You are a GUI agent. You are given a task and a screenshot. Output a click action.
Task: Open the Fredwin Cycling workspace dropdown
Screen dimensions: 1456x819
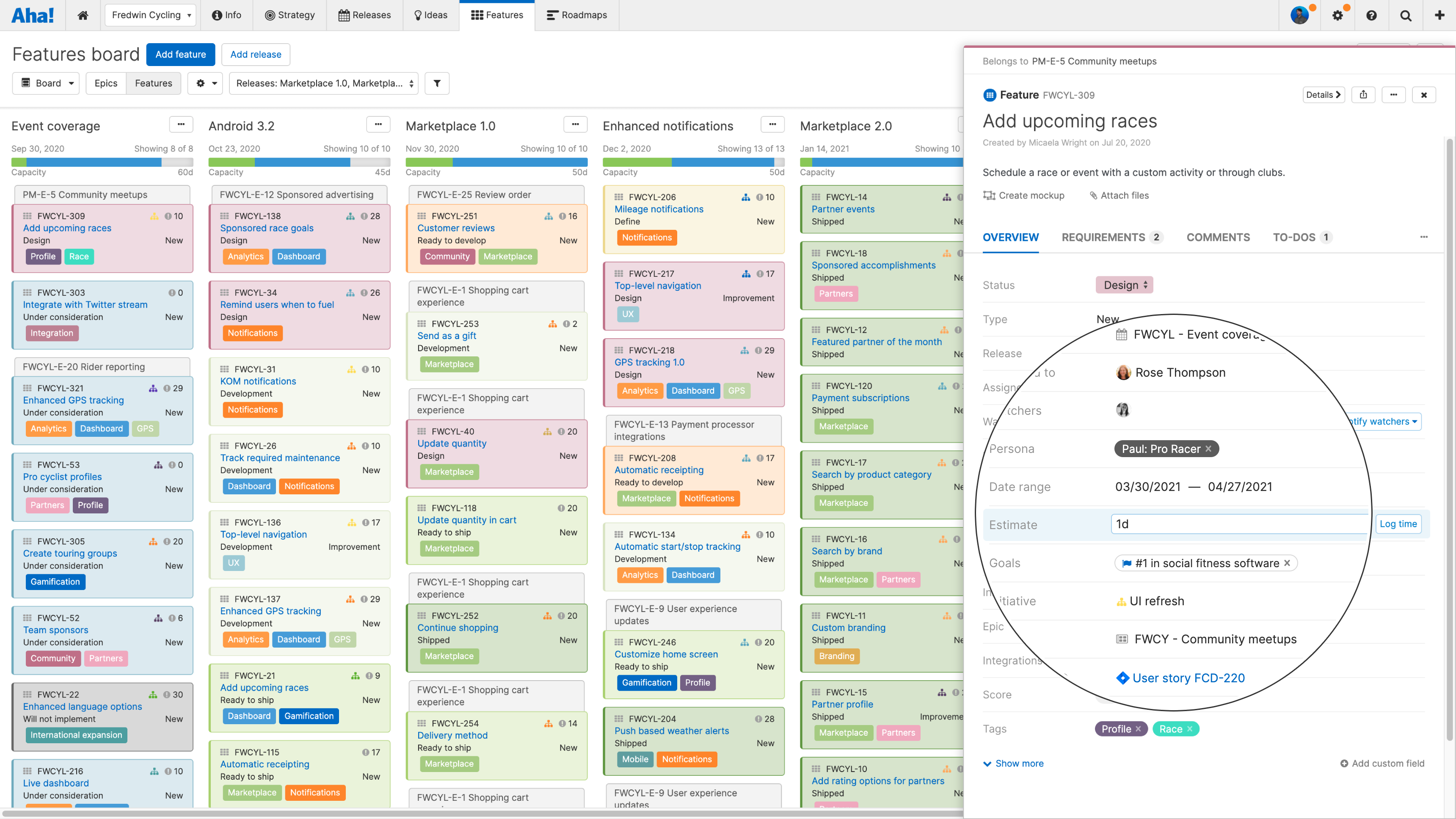point(150,15)
